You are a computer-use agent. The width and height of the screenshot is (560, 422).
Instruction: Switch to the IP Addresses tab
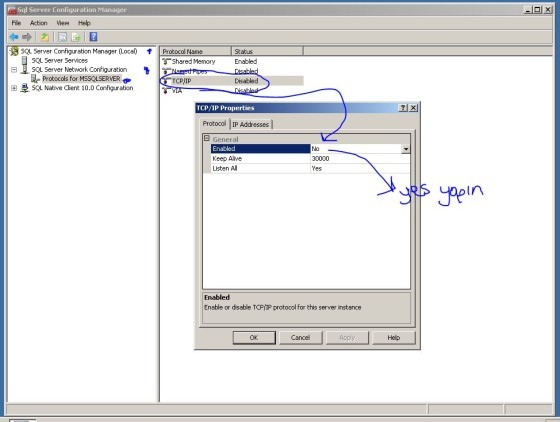pyautogui.click(x=251, y=124)
